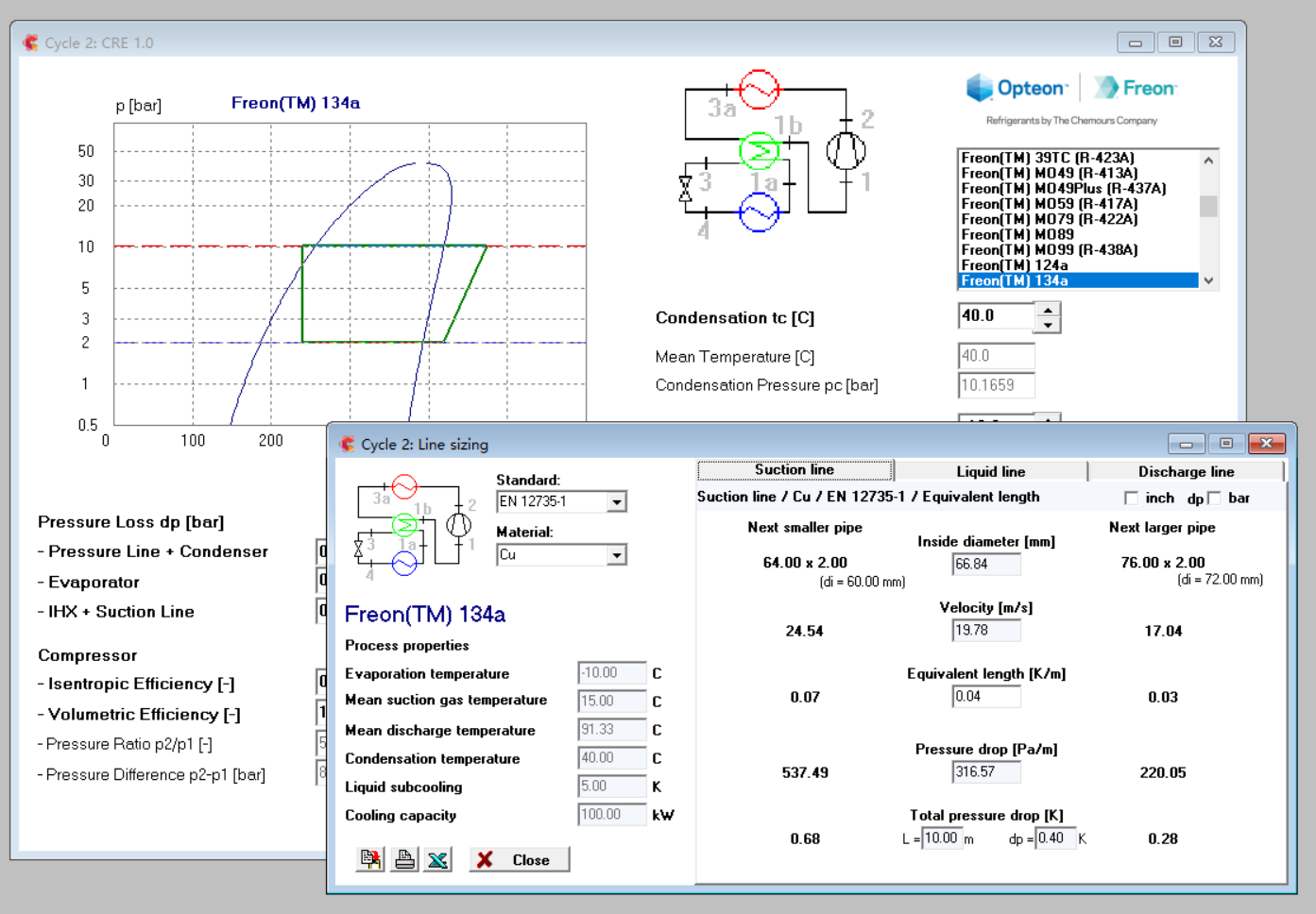The image size is (1316, 914).
Task: Open the Standard EN 12735-1 dropdown
Action: pyautogui.click(x=616, y=502)
